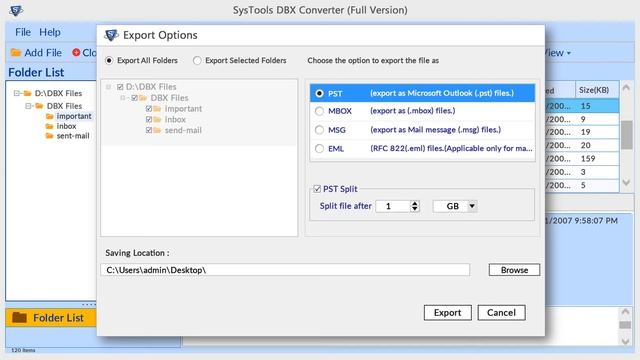
Task: Click the mail list scrollbar thumb
Action: (x=627, y=135)
